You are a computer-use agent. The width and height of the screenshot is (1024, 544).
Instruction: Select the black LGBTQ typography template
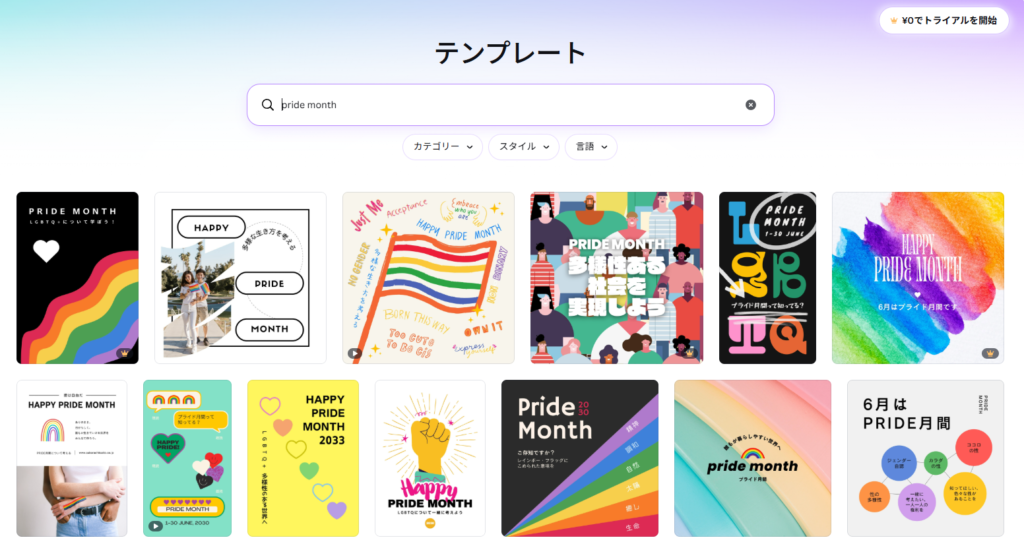coord(767,278)
